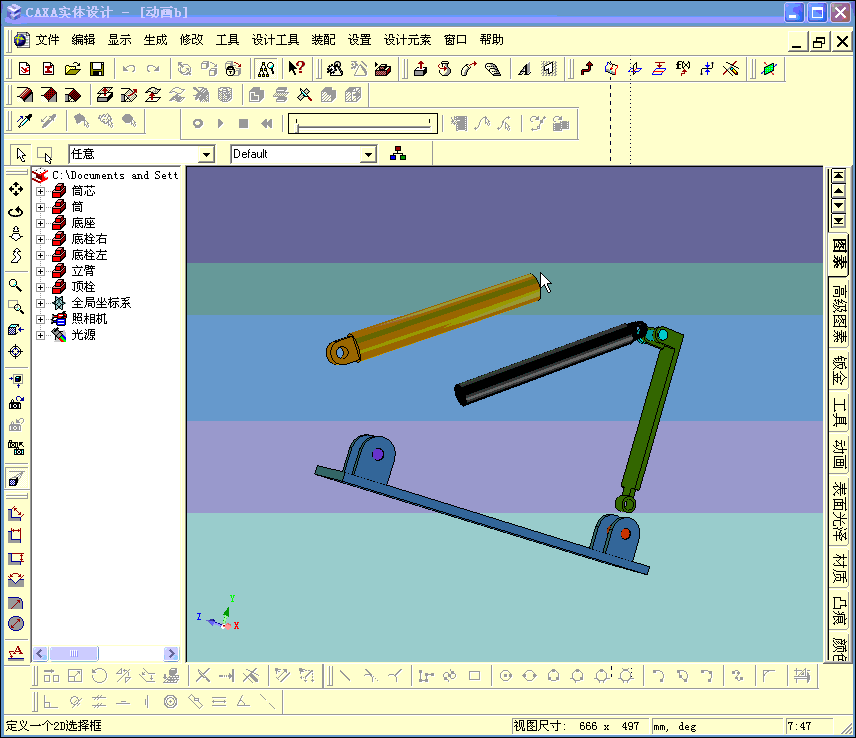Image resolution: width=856 pixels, height=738 pixels.
Task: Click the pan view four-arrow tool
Action: [16, 189]
